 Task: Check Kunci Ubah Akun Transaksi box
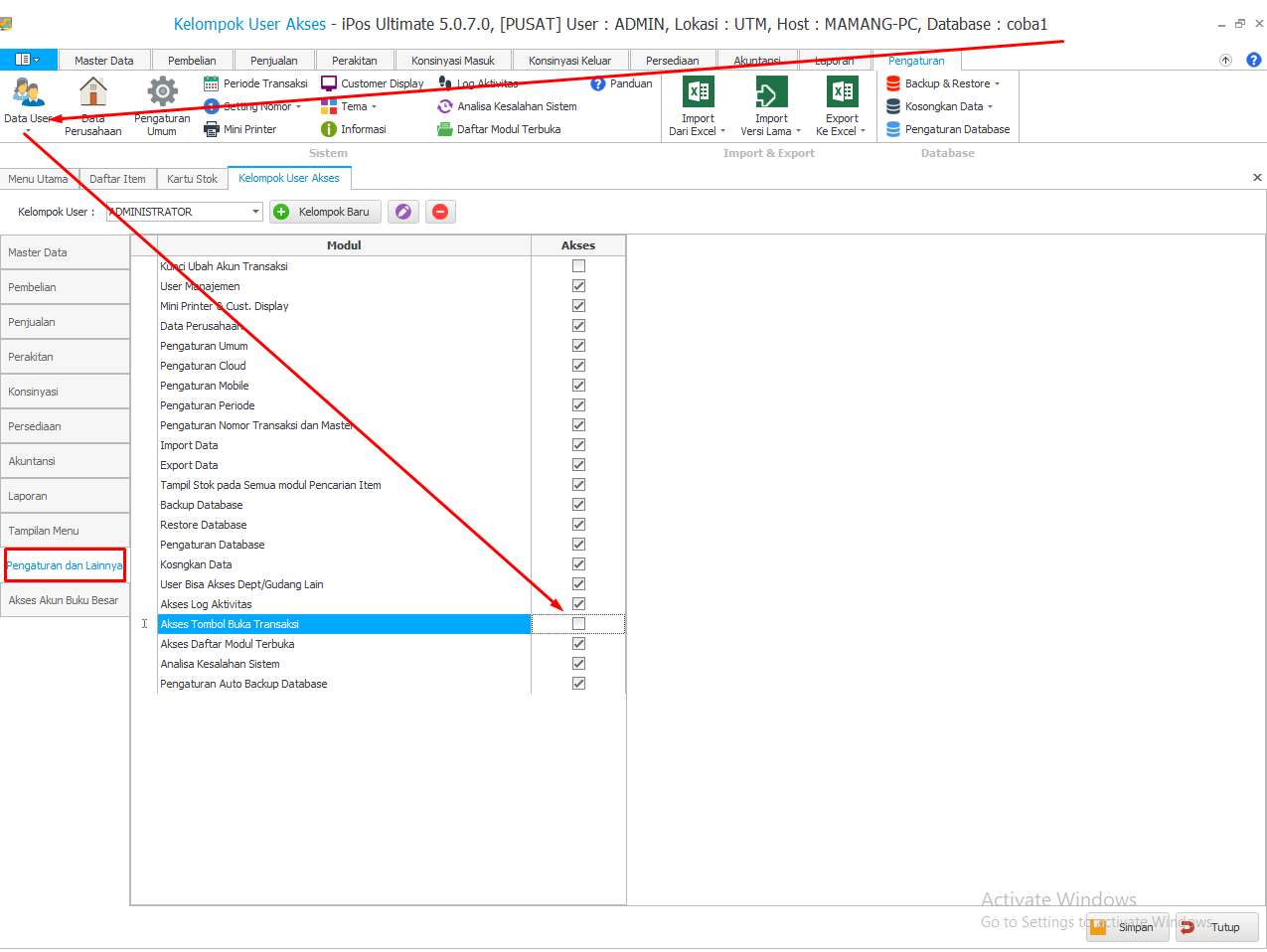[578, 266]
